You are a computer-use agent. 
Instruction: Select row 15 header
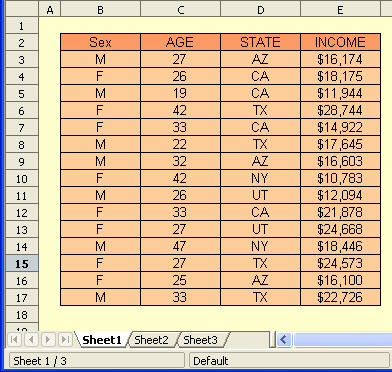tap(22, 264)
